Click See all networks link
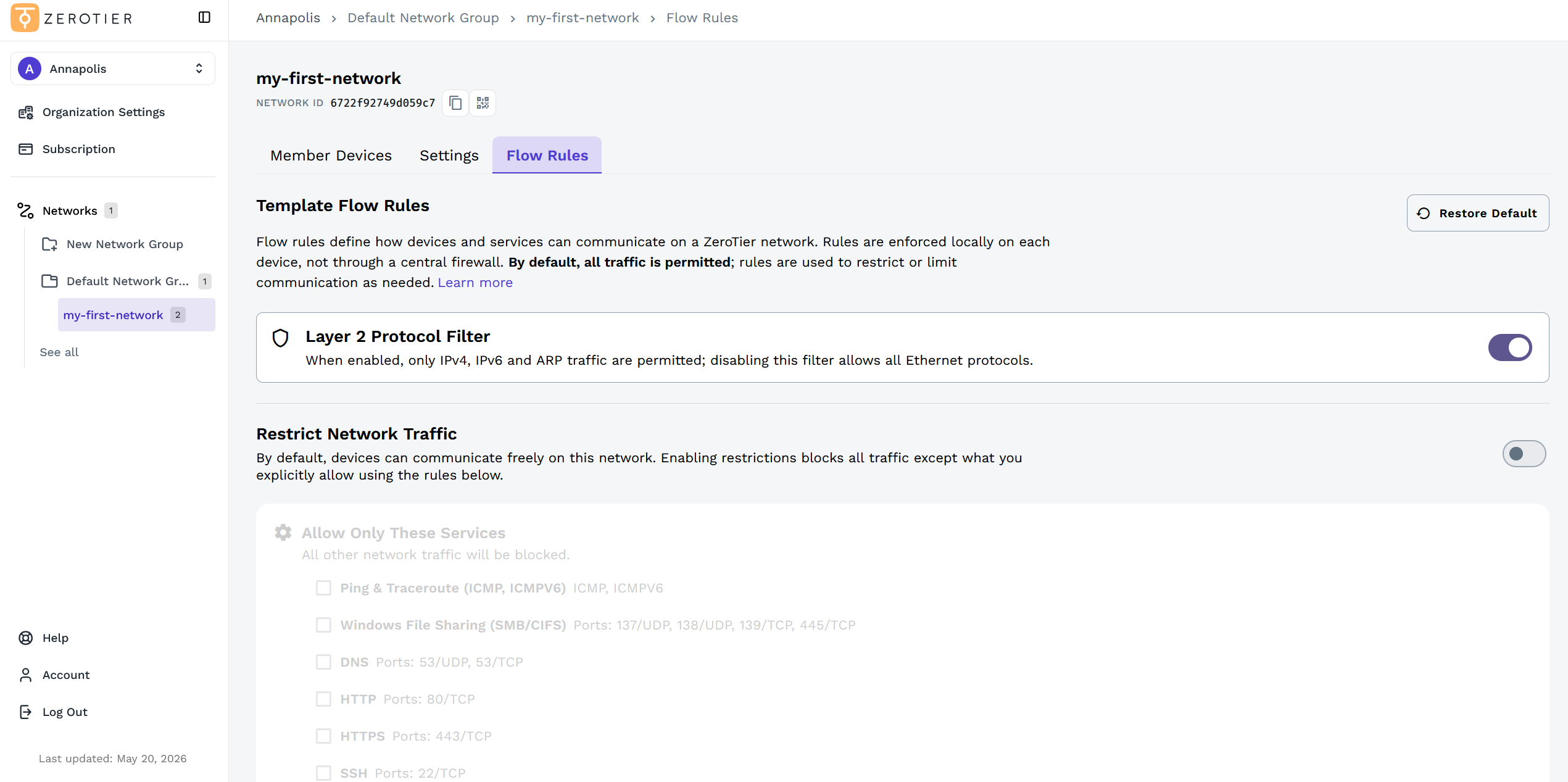 [59, 352]
